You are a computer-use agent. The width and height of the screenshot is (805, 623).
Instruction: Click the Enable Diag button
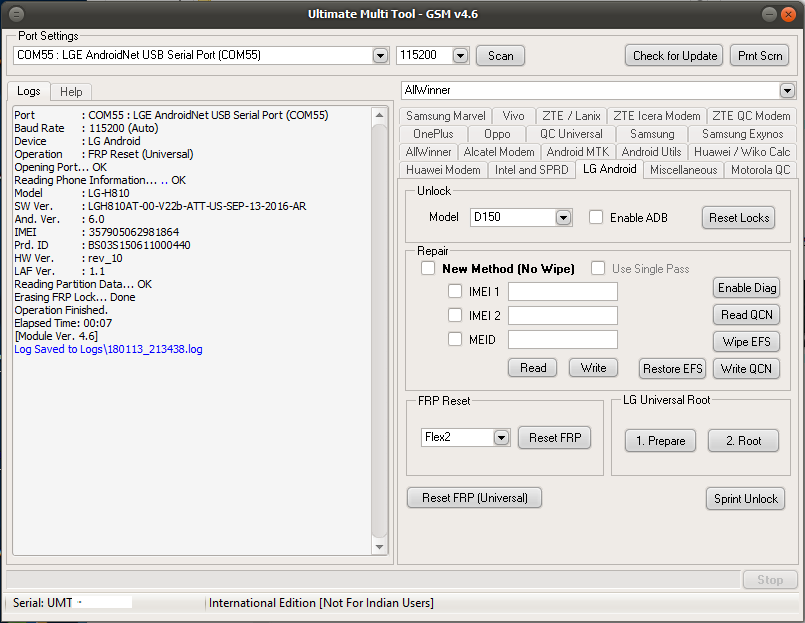pyautogui.click(x=746, y=288)
